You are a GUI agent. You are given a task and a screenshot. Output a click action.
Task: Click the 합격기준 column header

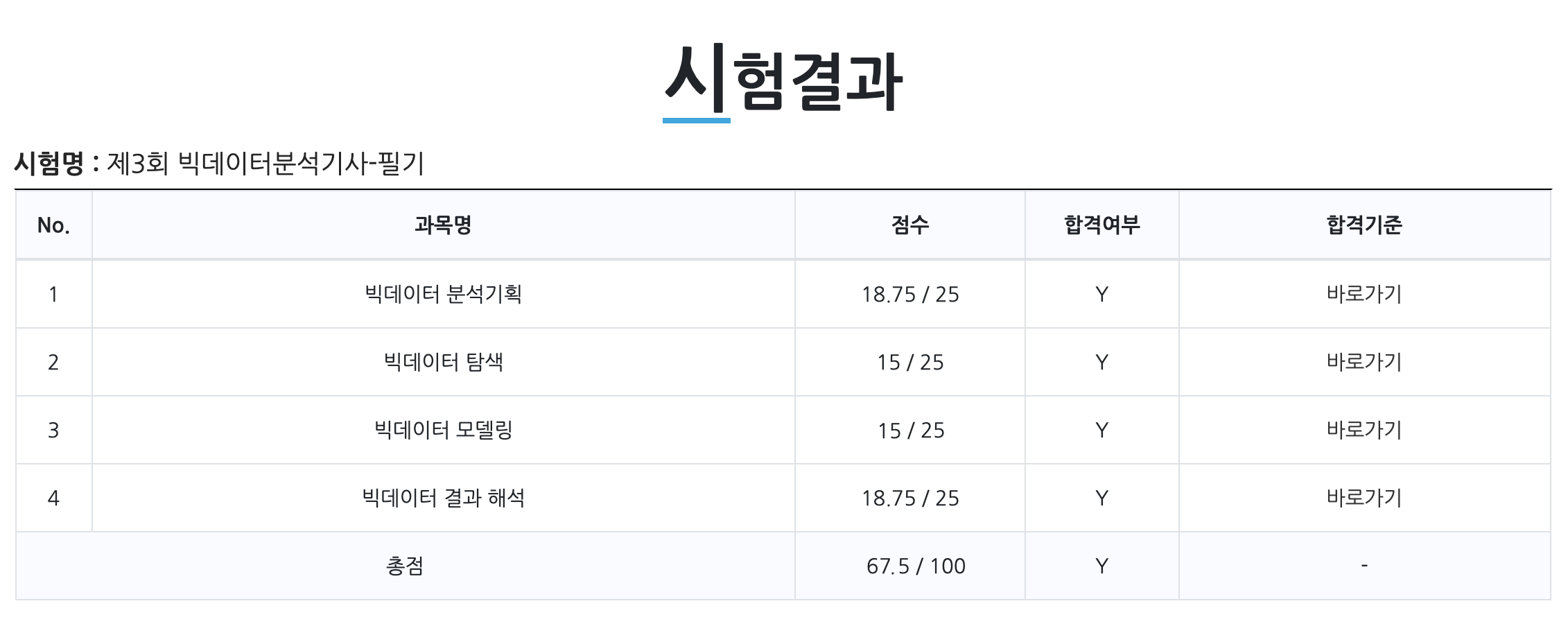coord(1364,225)
